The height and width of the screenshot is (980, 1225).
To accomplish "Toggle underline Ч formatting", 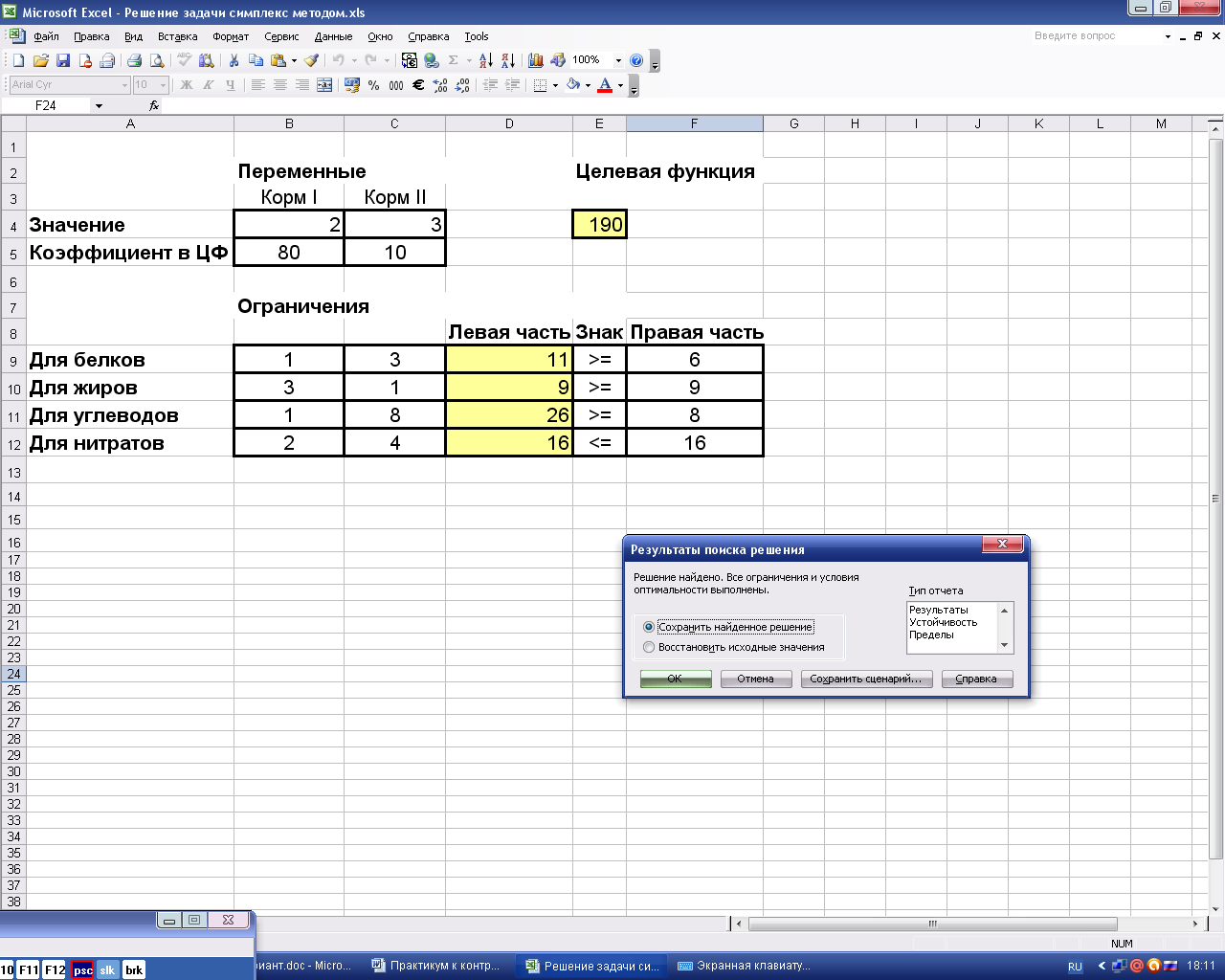I will (231, 85).
